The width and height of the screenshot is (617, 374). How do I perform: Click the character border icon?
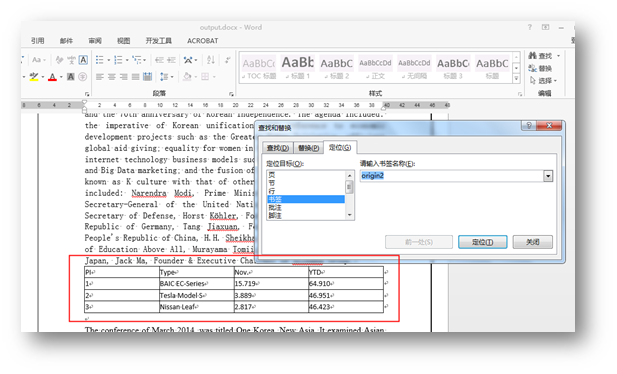pos(83,60)
